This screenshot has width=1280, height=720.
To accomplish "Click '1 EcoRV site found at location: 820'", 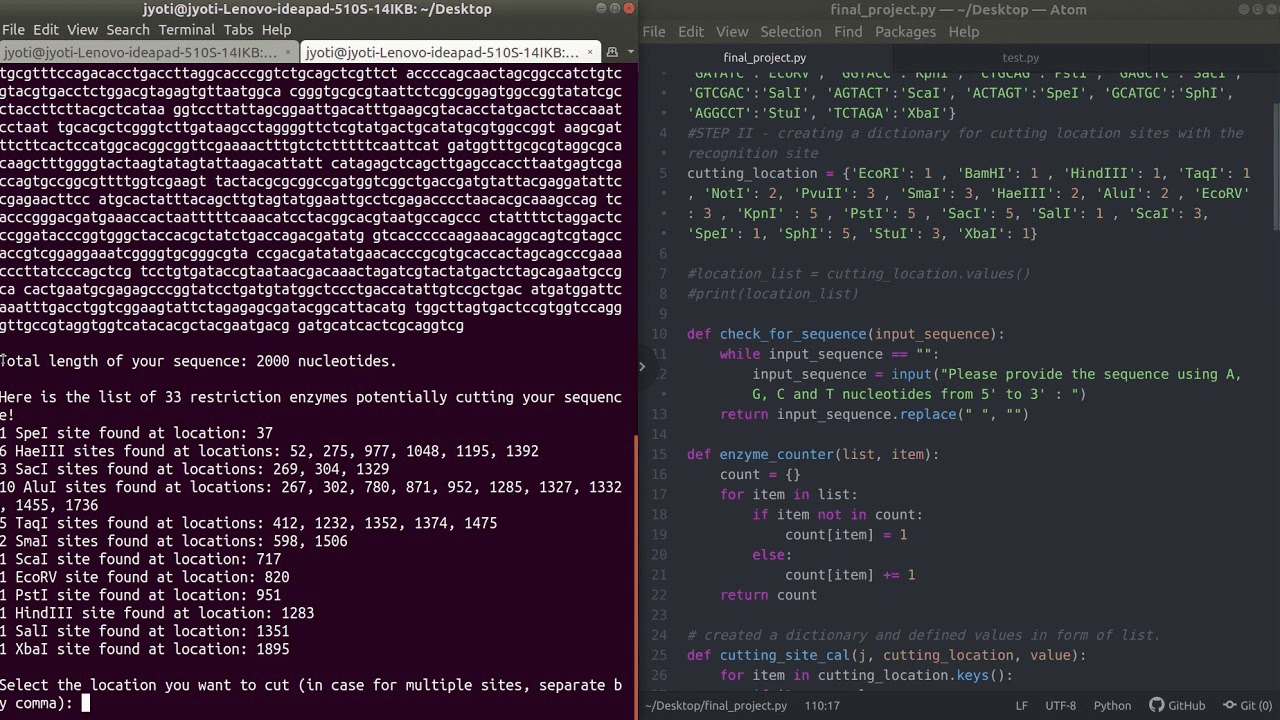I will 144,577.
